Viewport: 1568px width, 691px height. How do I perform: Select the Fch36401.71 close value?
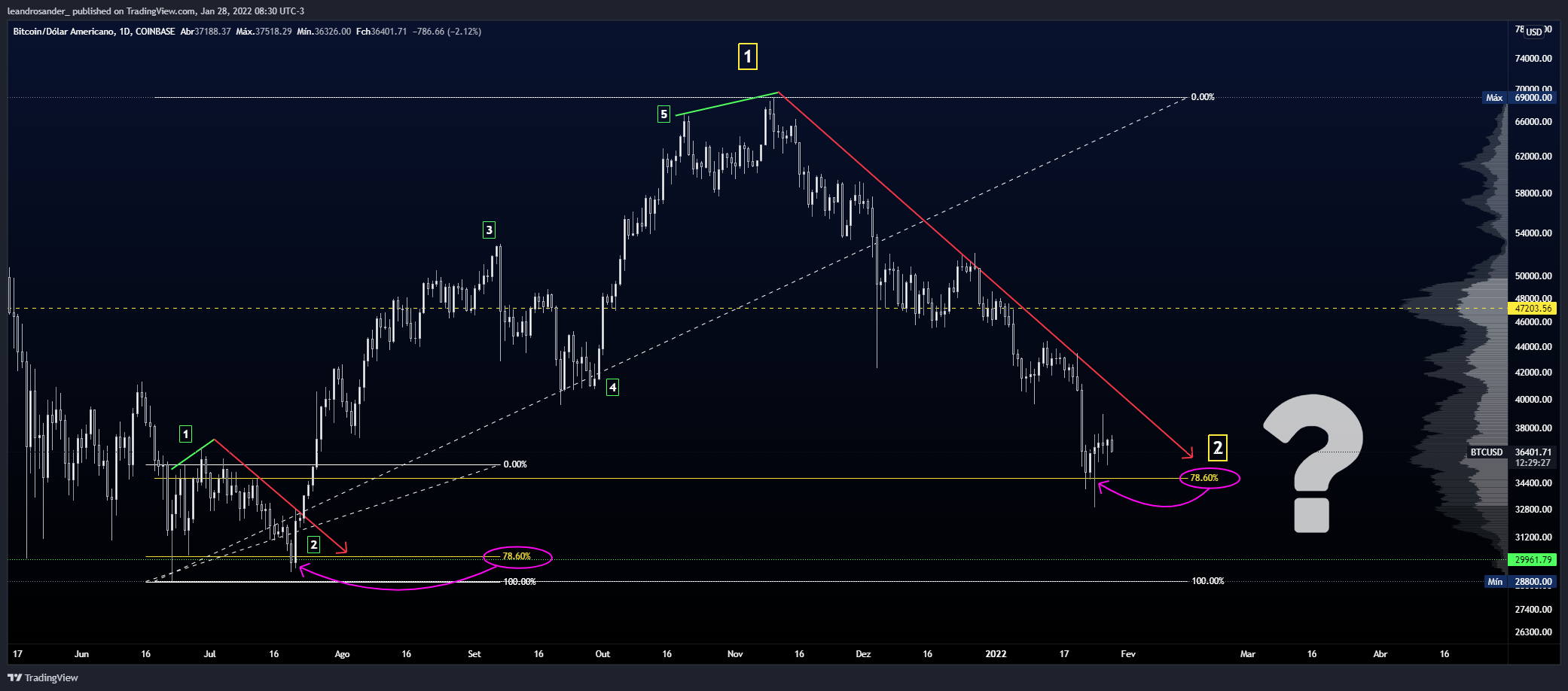pyautogui.click(x=382, y=32)
